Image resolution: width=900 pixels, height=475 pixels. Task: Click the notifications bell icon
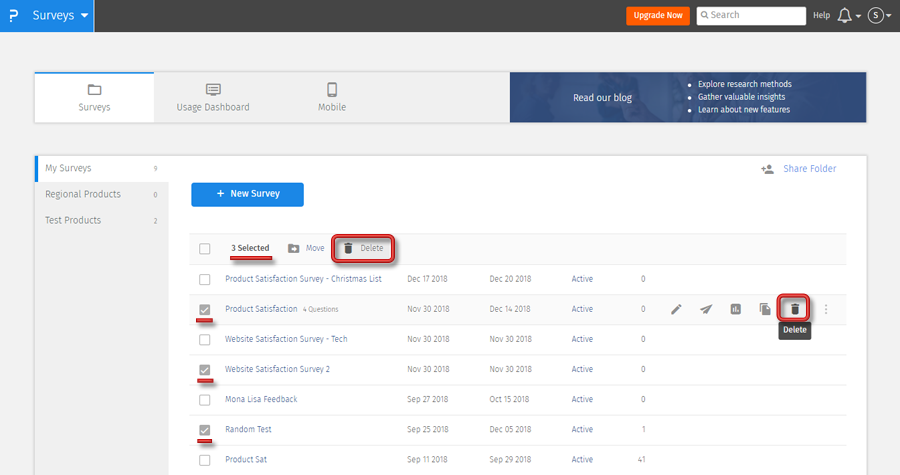pos(845,16)
